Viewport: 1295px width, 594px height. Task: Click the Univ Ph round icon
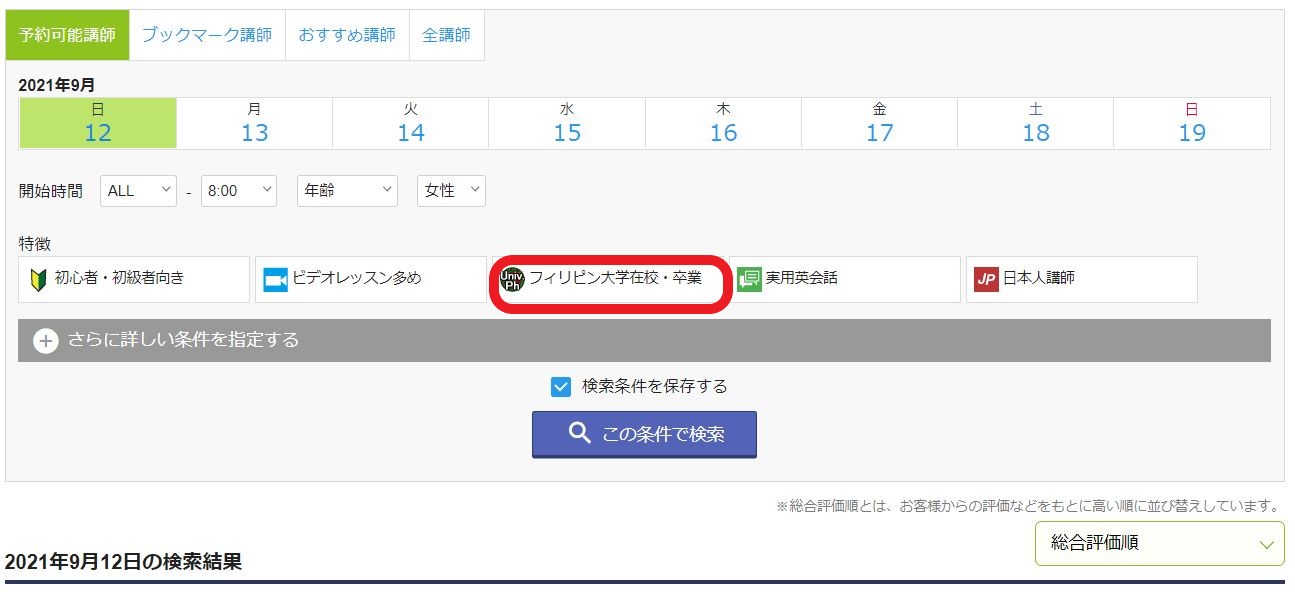point(512,280)
